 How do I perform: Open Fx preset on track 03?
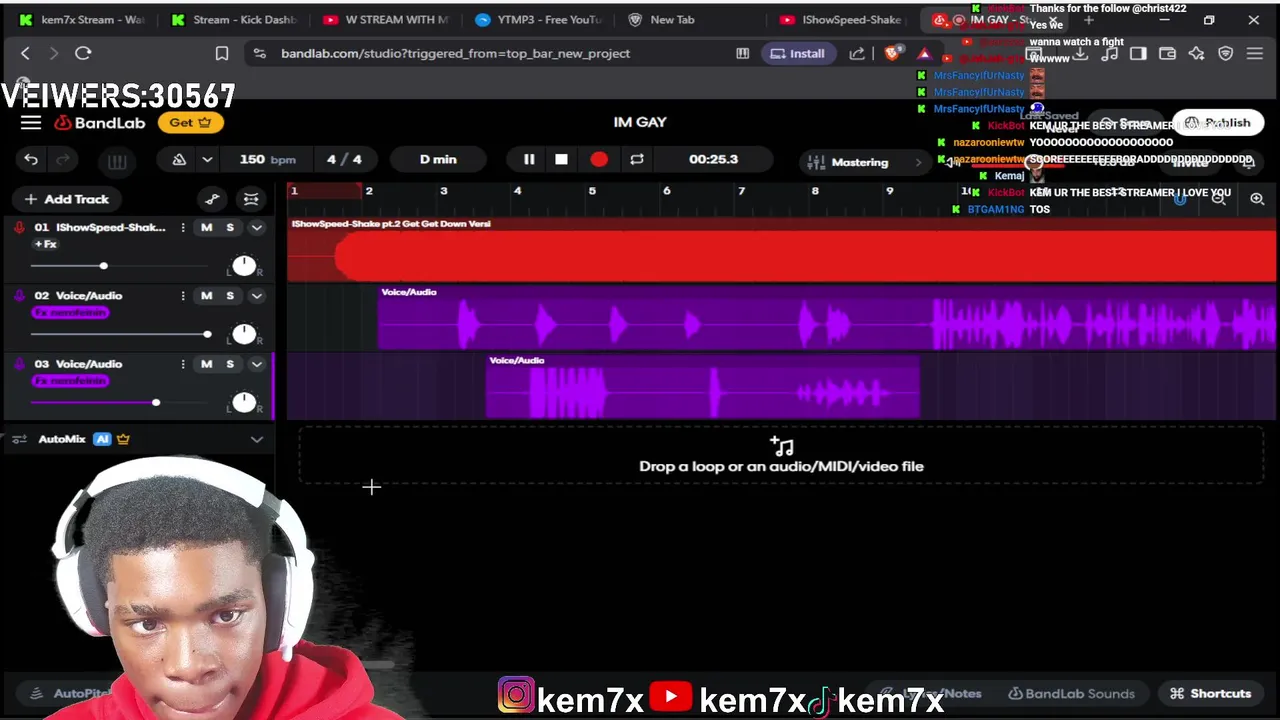[x=70, y=381]
